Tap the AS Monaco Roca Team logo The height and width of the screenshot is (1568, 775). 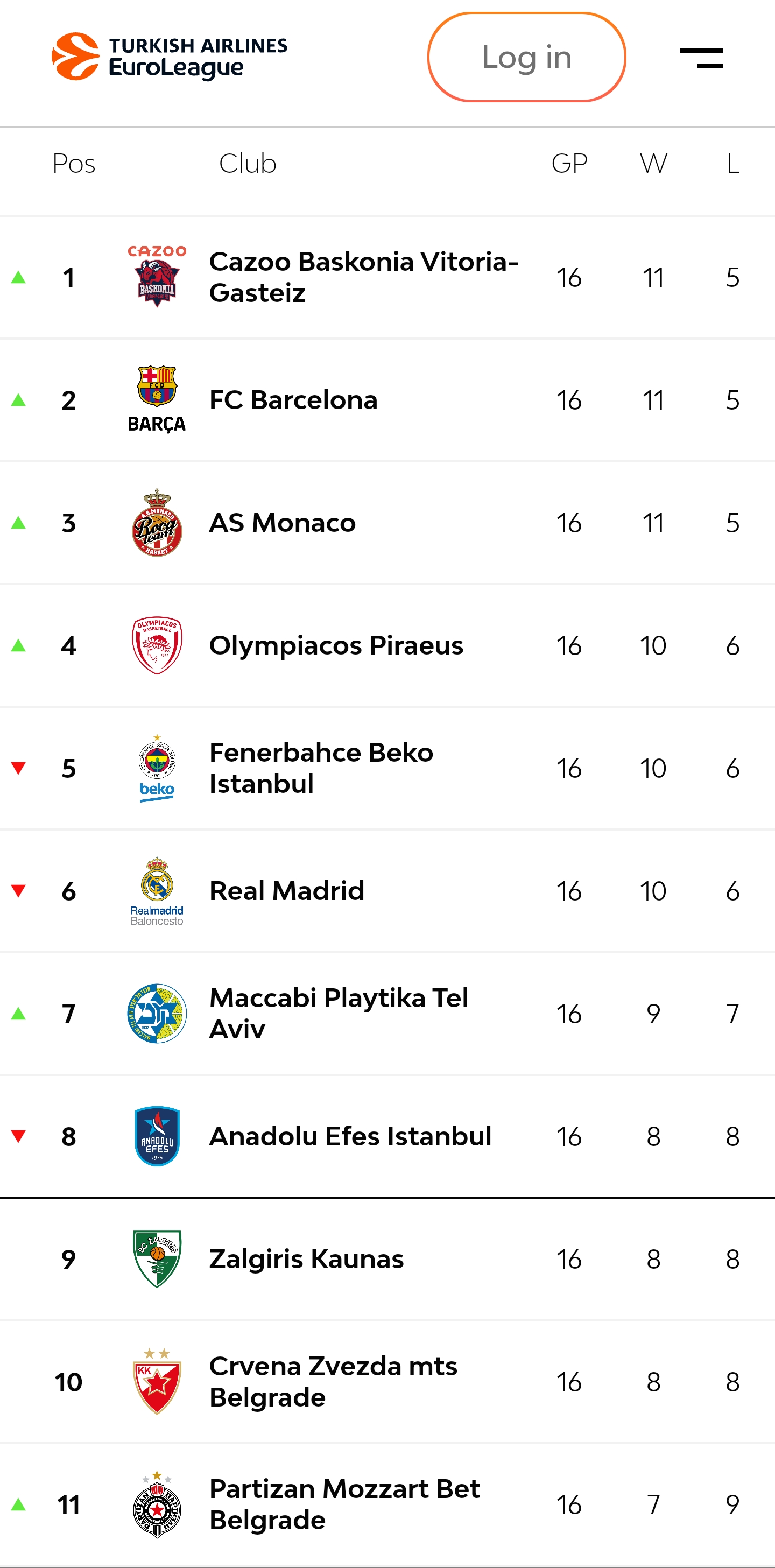157,523
